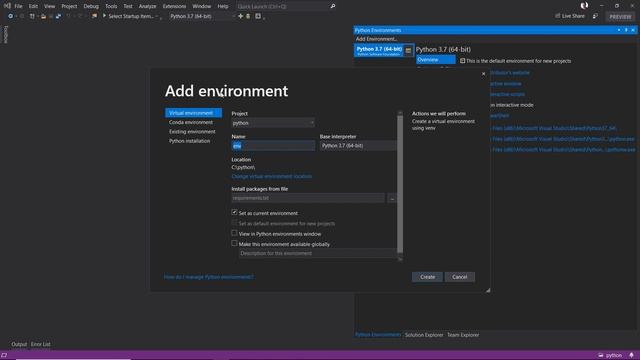
Task: Toggle Set as current environment checkbox
Action: 234,212
